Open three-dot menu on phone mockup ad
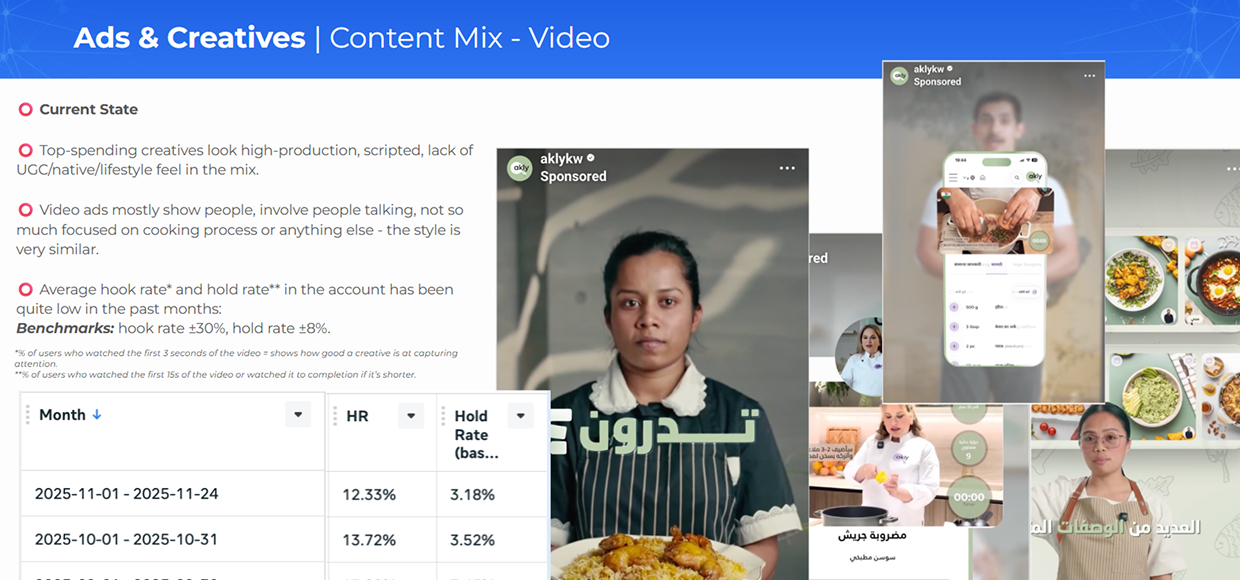This screenshot has height=580, width=1240. [1089, 76]
